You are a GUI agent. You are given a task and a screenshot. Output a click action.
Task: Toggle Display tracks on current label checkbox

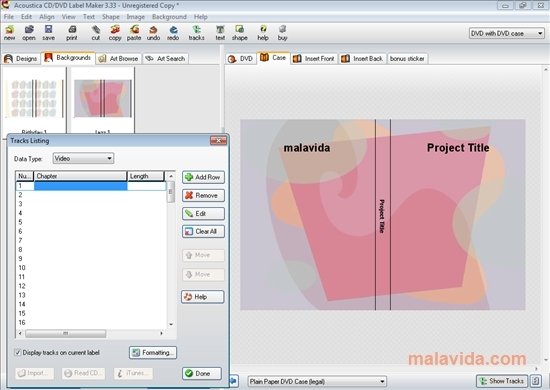click(18, 352)
